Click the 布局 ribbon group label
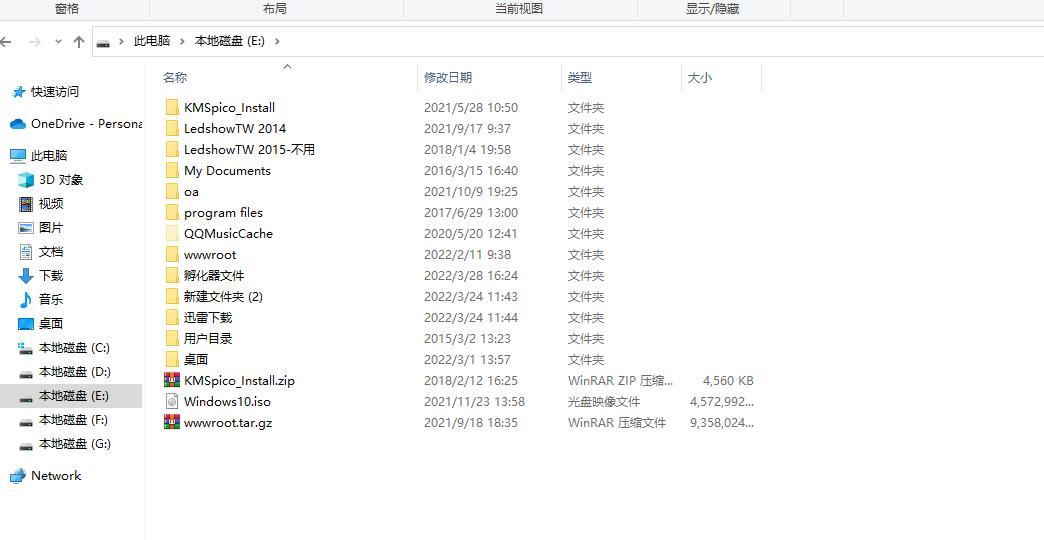1044x540 pixels. (x=275, y=9)
